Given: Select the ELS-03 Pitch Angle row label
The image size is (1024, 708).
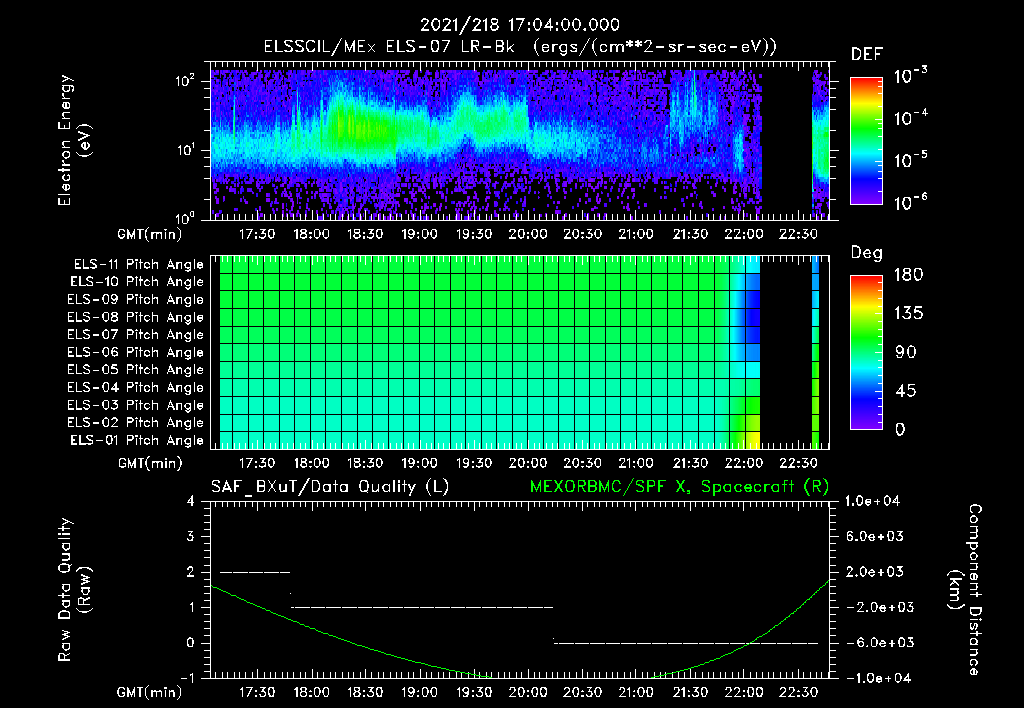Looking at the screenshot, I should [x=136, y=406].
